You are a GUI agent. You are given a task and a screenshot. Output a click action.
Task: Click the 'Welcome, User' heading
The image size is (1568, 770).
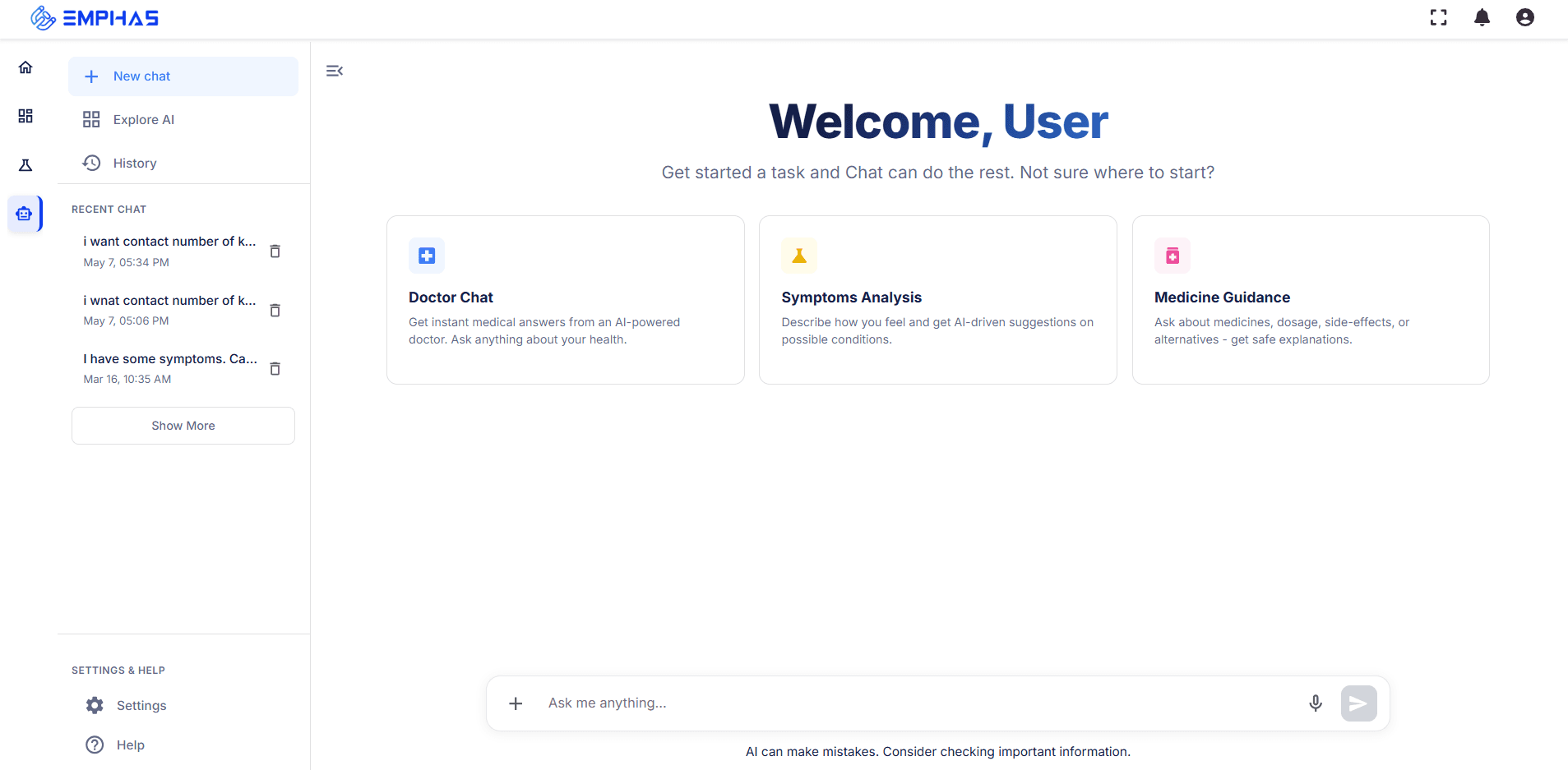point(938,122)
